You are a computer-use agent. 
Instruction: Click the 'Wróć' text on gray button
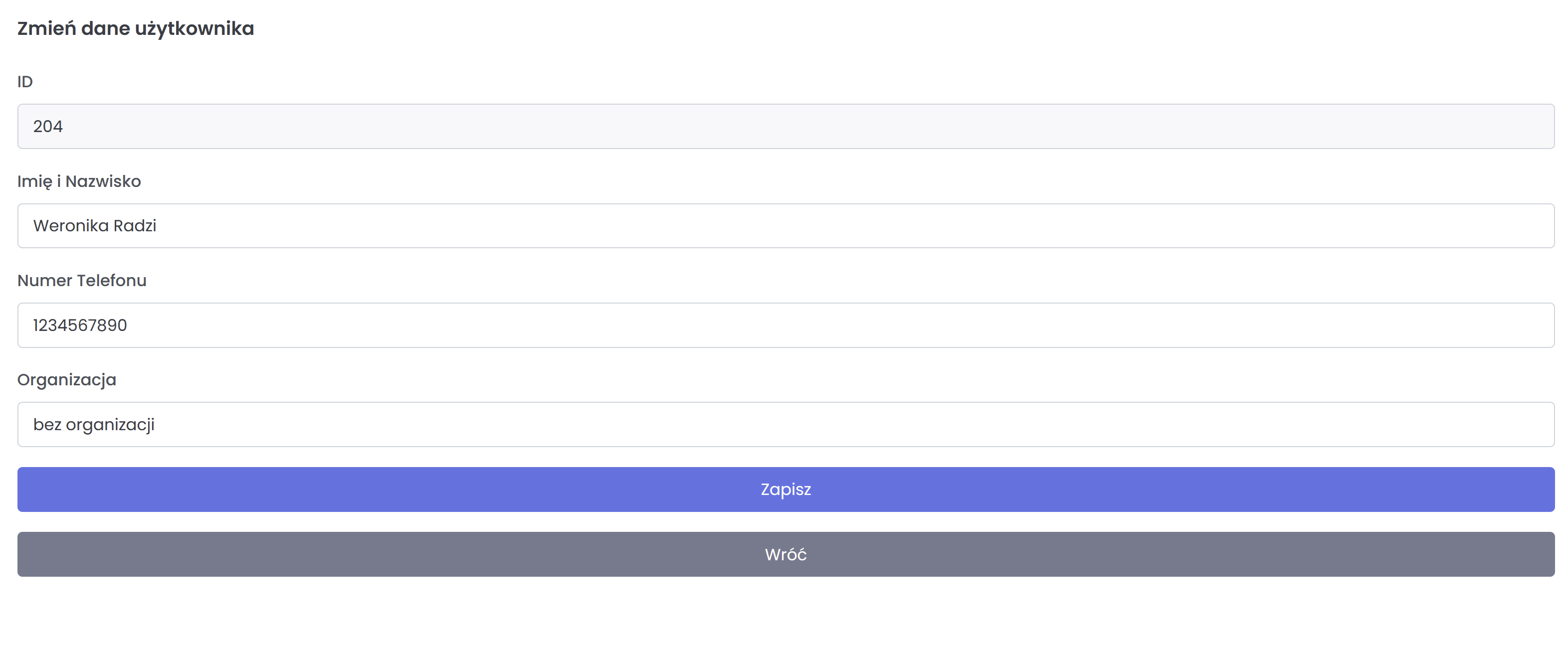785,555
